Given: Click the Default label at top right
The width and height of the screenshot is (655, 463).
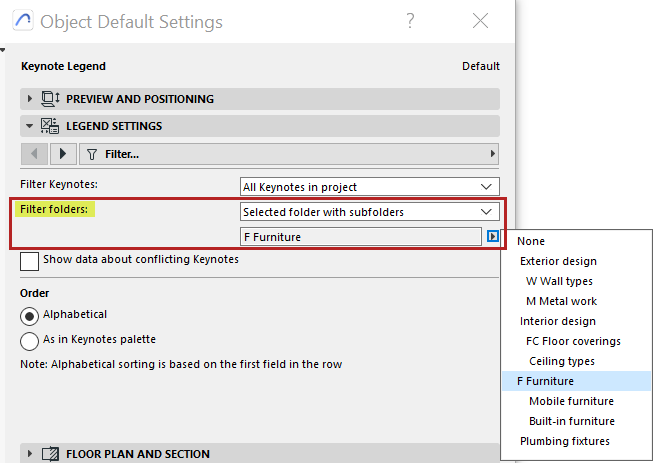Looking at the screenshot, I should click(481, 66).
